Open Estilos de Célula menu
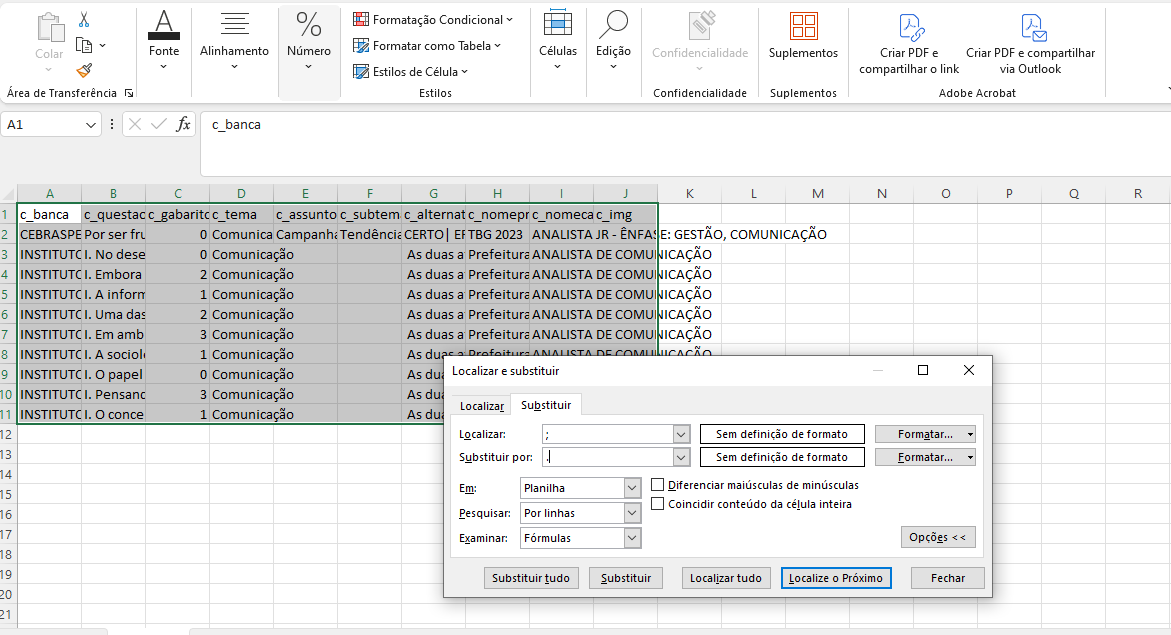The image size is (1171, 635). [411, 72]
